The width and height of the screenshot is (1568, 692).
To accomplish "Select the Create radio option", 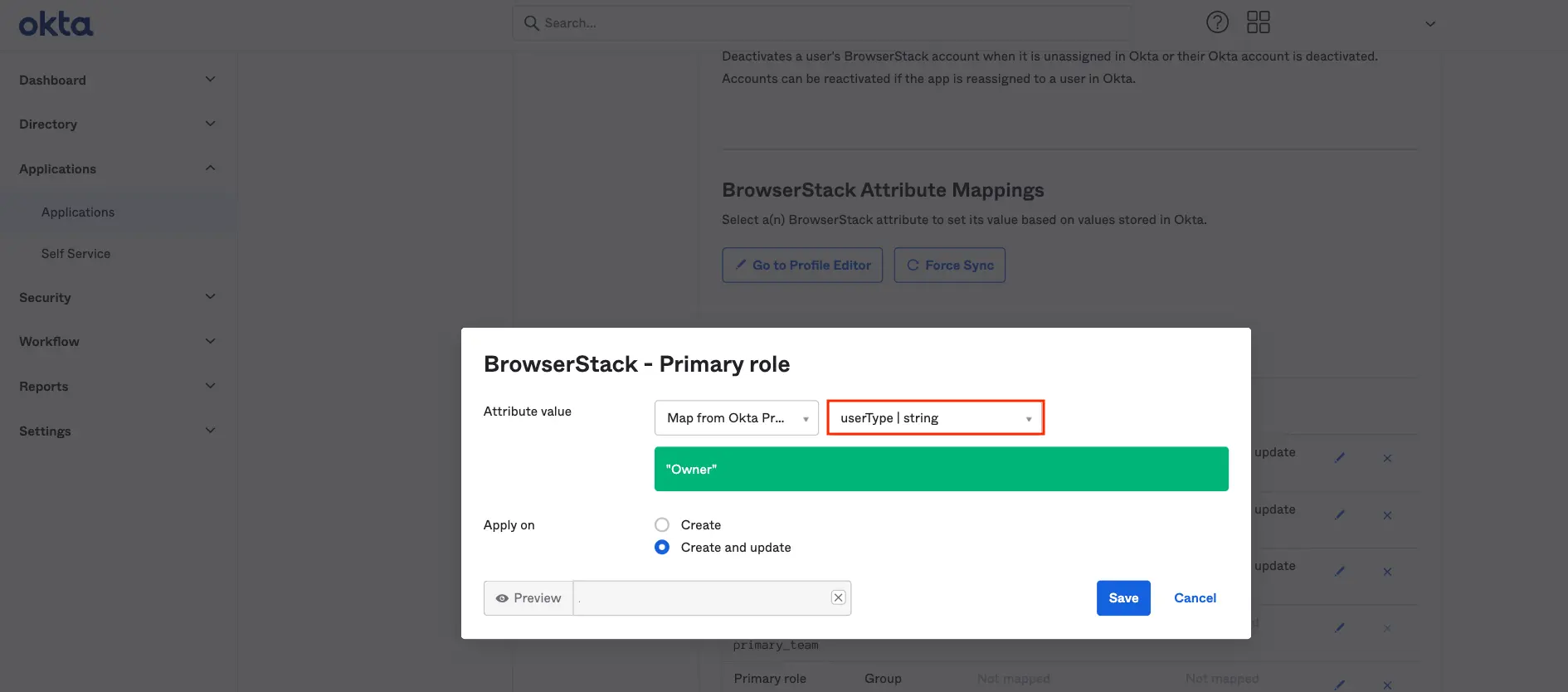I will pyautogui.click(x=662, y=525).
